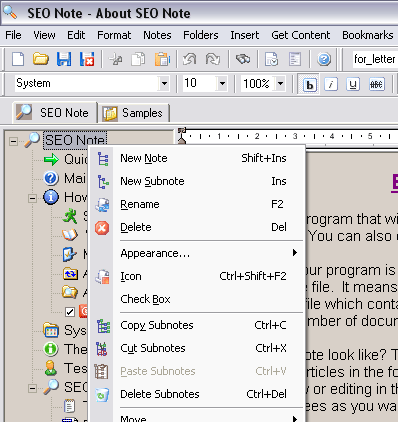Viewport: 398px width, 422px height.
Task: Open the File menu
Action: click(x=13, y=35)
